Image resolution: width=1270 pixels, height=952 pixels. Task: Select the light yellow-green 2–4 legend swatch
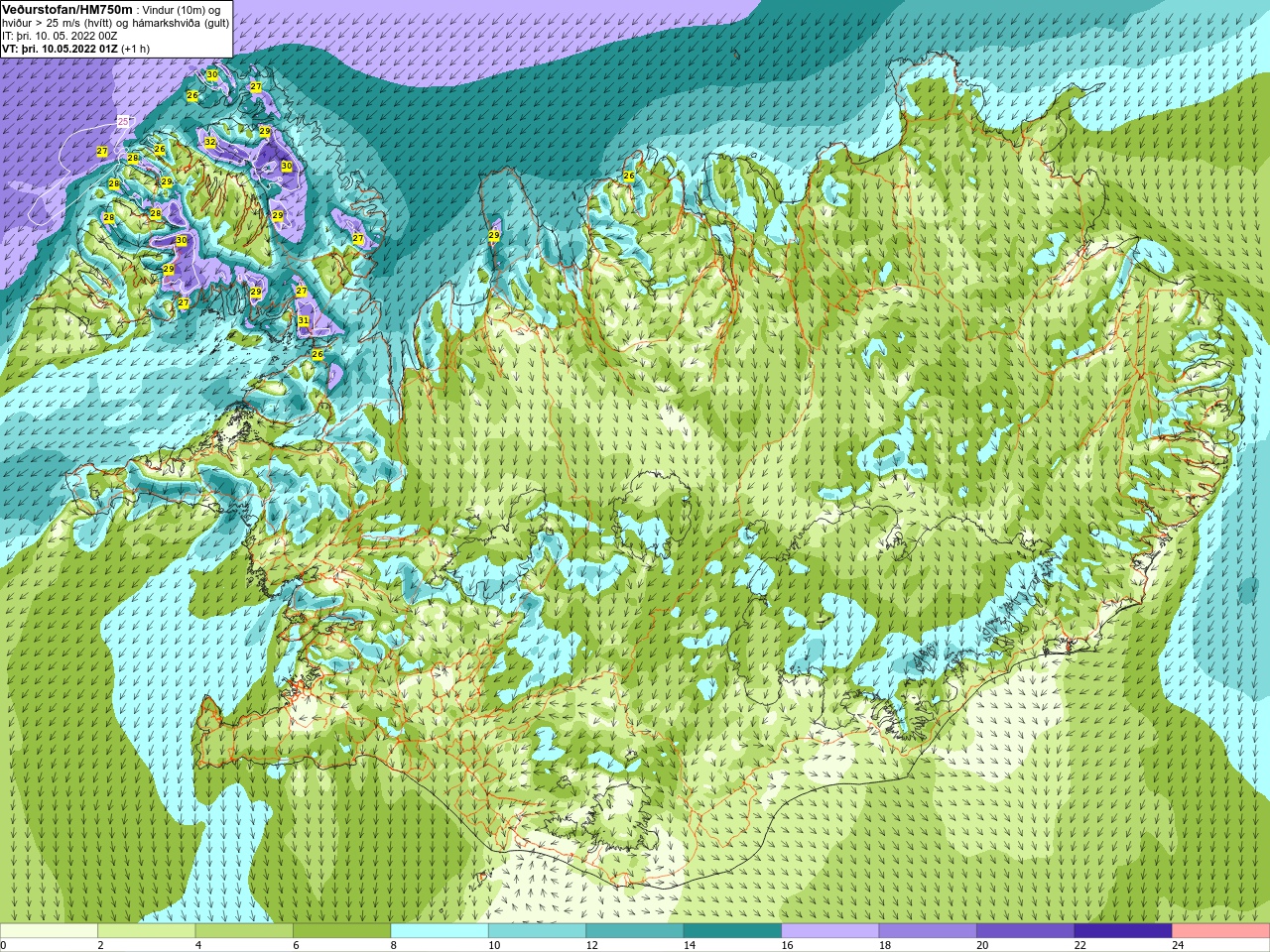146,931
